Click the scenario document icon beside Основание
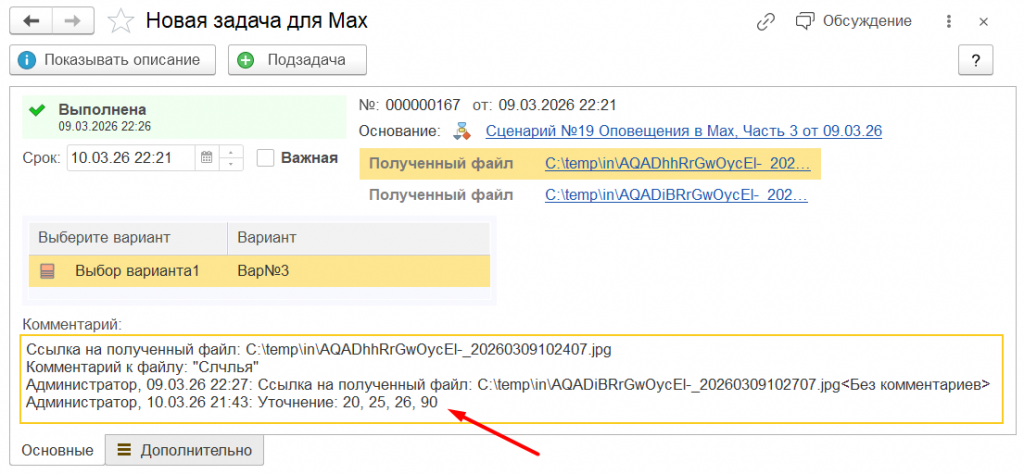The image size is (1024, 474). 461,131
